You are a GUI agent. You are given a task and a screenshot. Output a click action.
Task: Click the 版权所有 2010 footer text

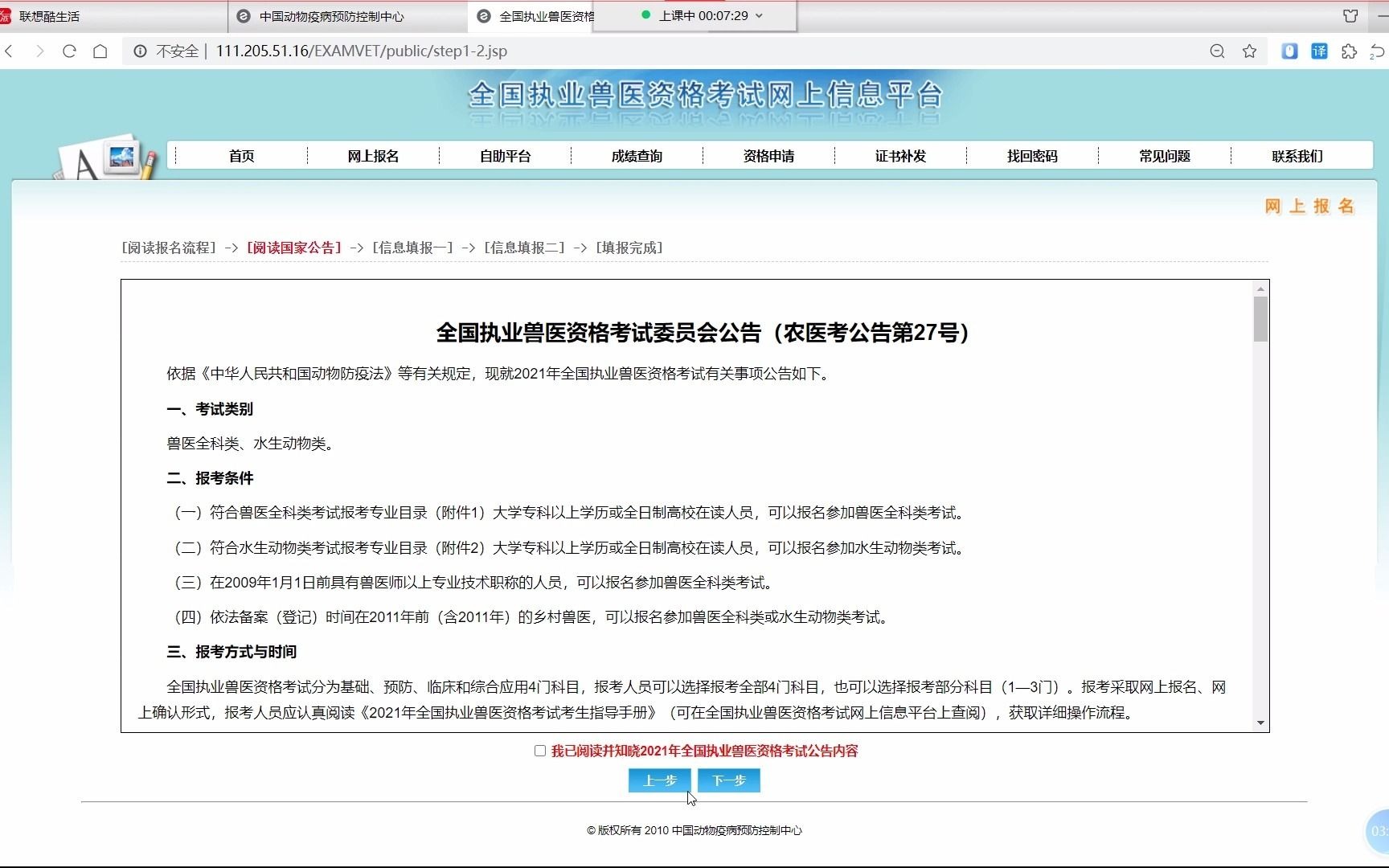694,830
